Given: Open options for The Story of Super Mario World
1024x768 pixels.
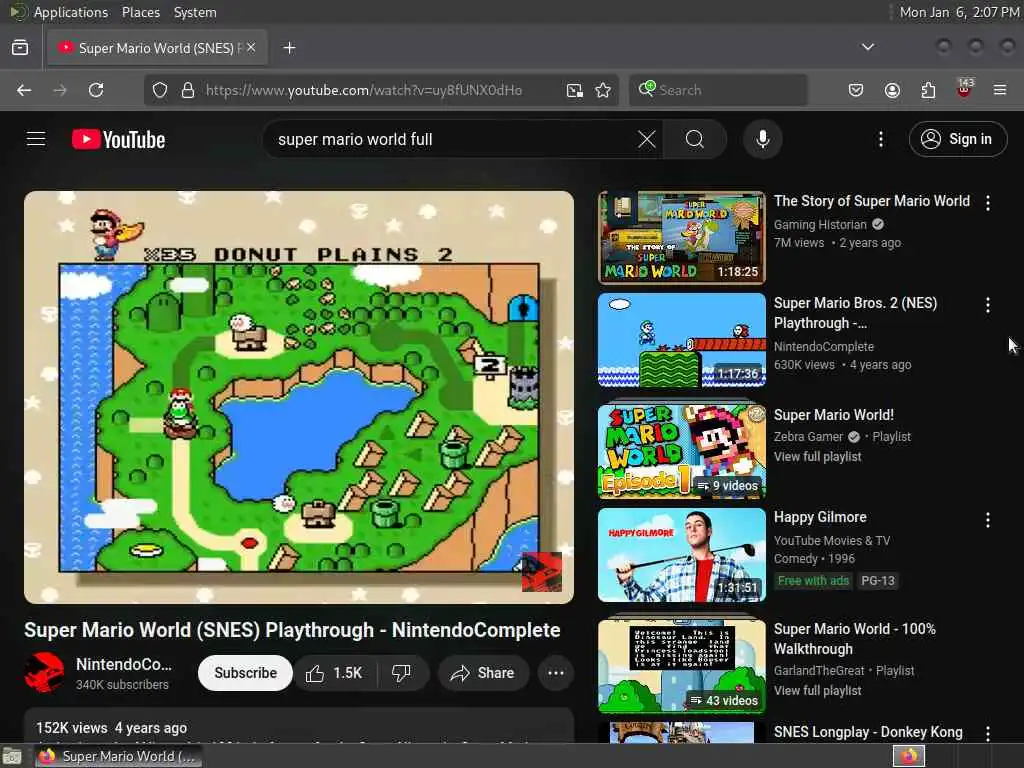Looking at the screenshot, I should [x=987, y=203].
